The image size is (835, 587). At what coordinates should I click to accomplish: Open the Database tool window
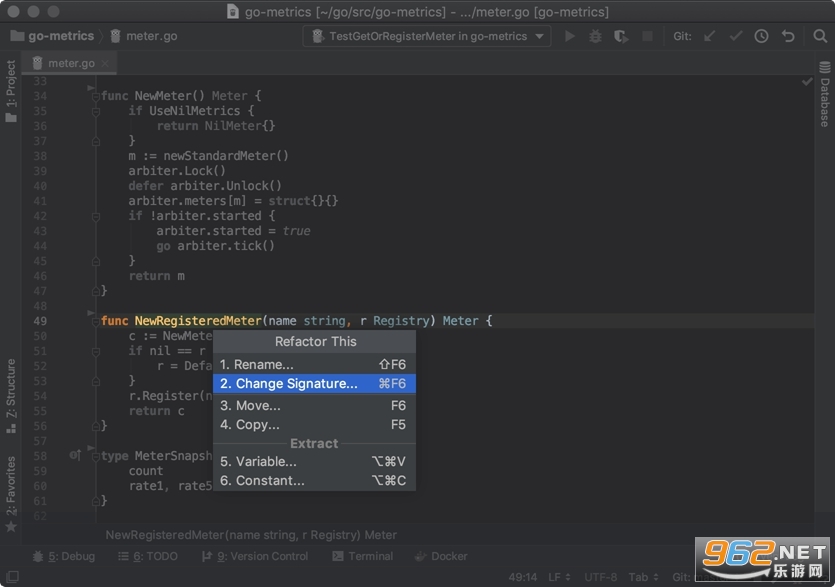(x=824, y=94)
